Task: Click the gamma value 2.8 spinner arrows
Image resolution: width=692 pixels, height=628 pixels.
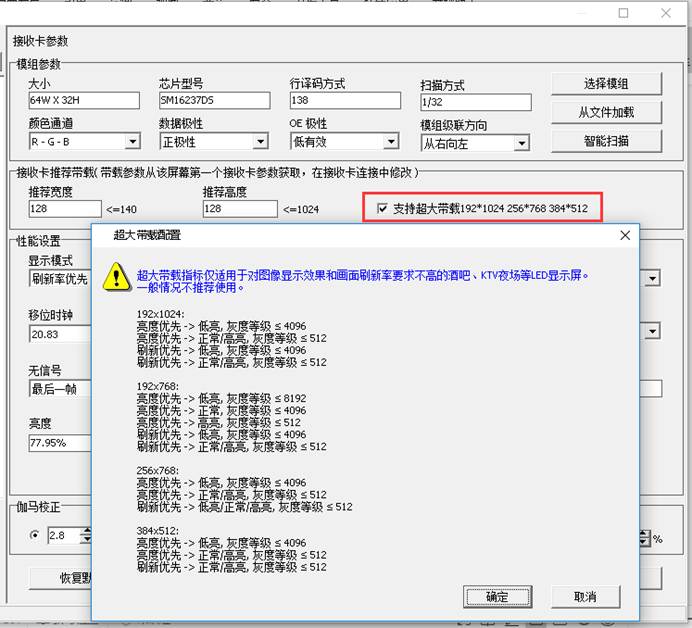Action: (85, 536)
